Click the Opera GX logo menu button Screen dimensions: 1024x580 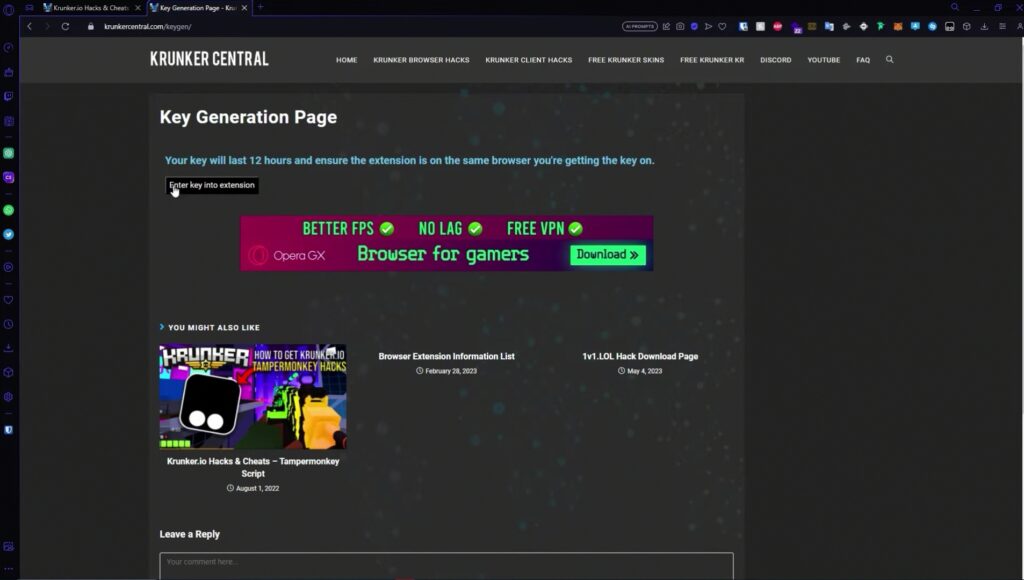[8, 9]
